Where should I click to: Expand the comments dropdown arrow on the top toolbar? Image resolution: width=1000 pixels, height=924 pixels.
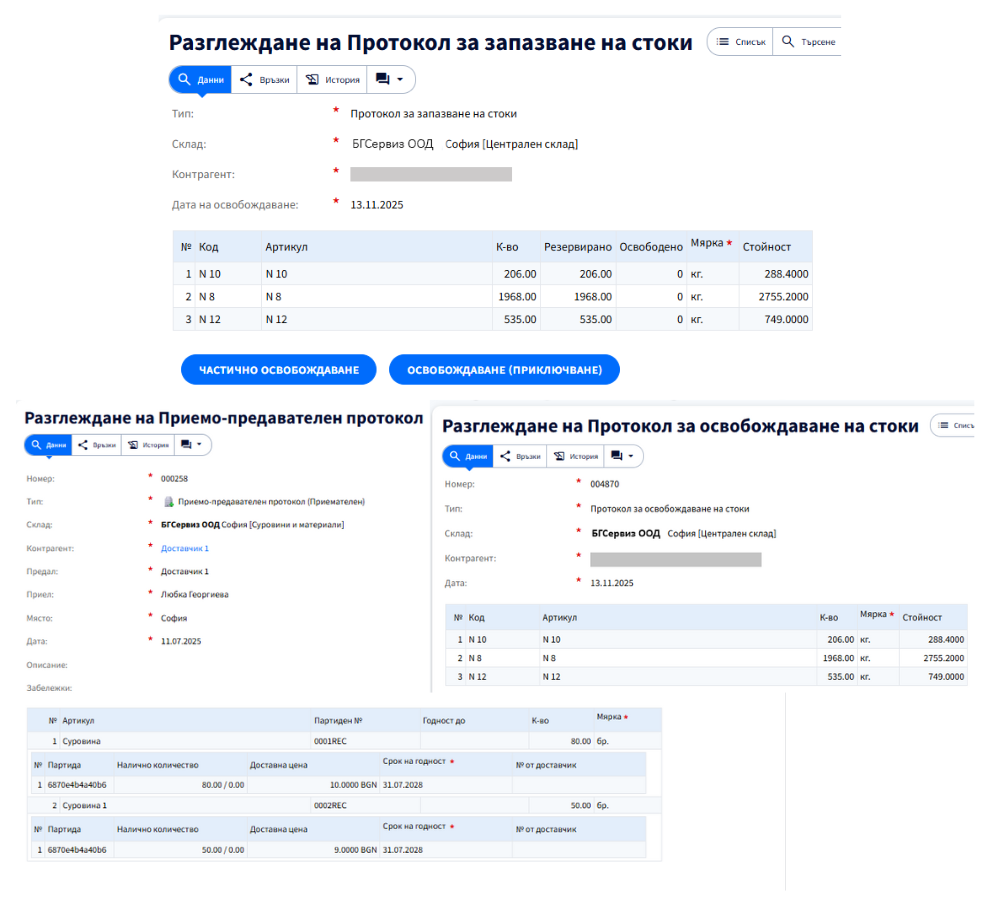(398, 79)
